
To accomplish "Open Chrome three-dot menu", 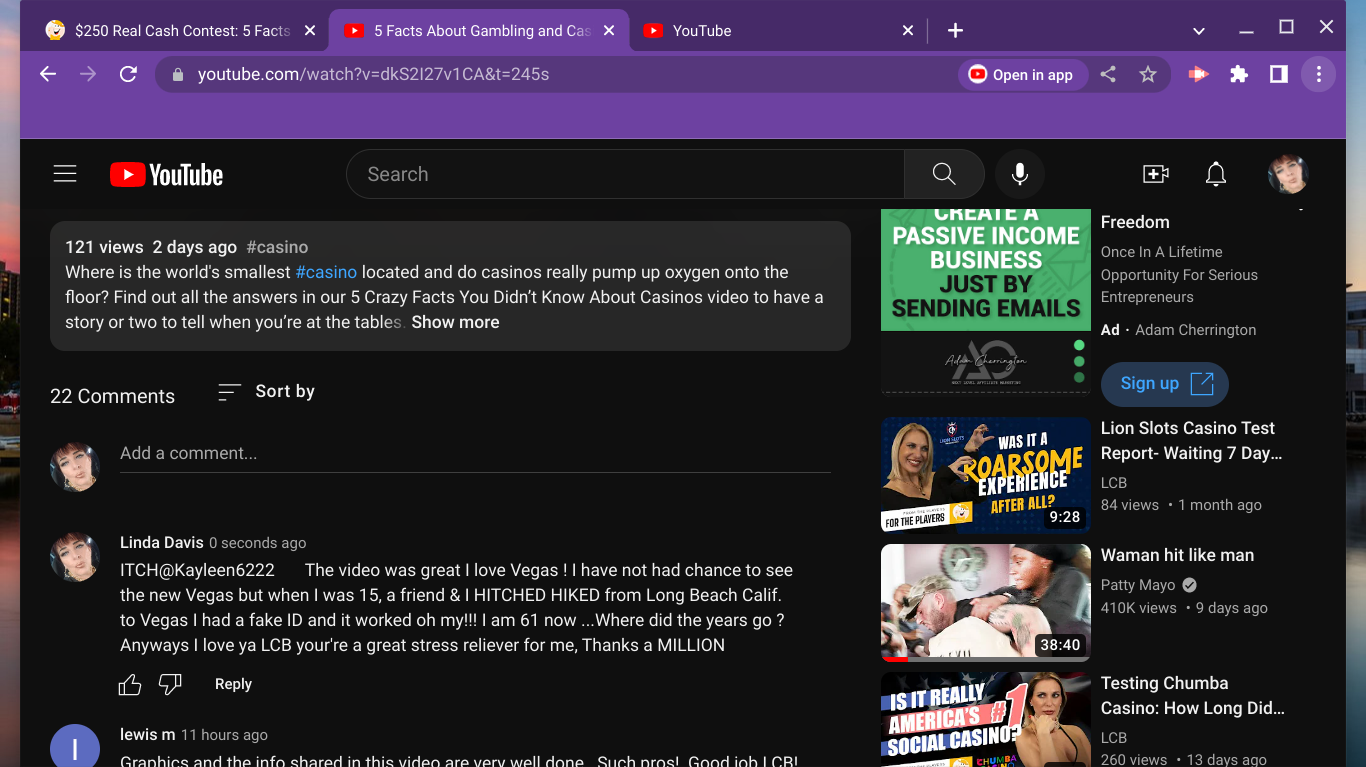I will coord(1319,74).
